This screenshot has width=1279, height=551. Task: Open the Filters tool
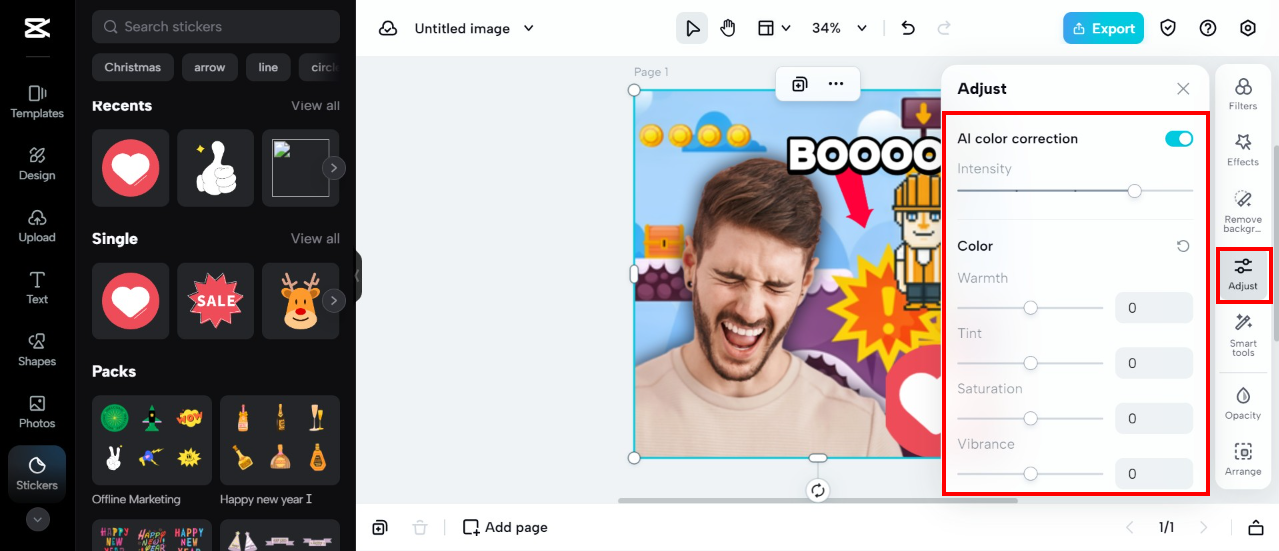click(x=1243, y=94)
